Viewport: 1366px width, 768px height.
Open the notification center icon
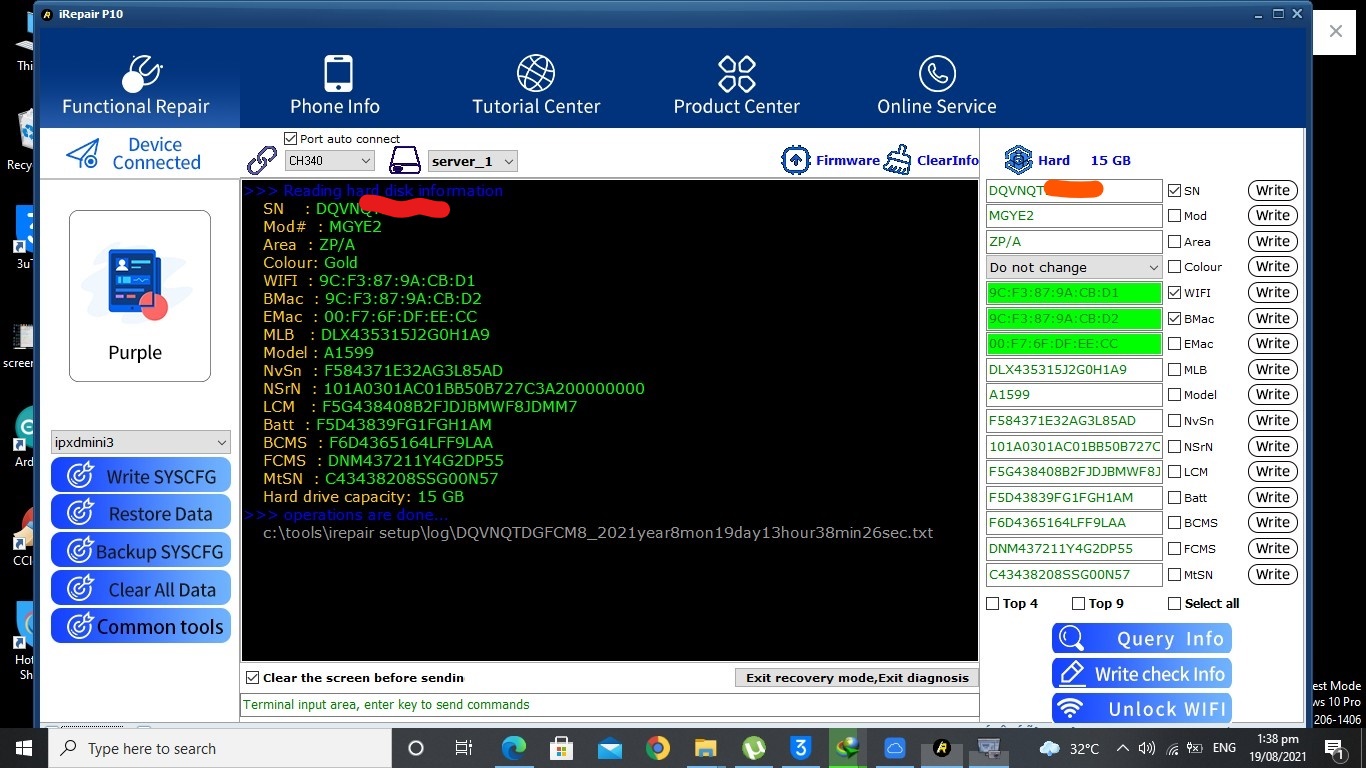click(x=1334, y=748)
